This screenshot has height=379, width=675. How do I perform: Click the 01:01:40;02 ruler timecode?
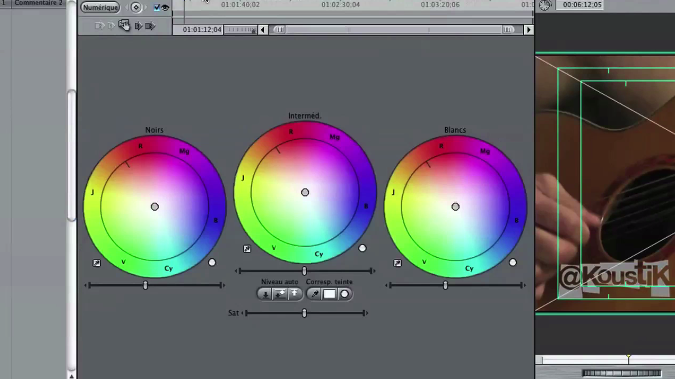(240, 5)
